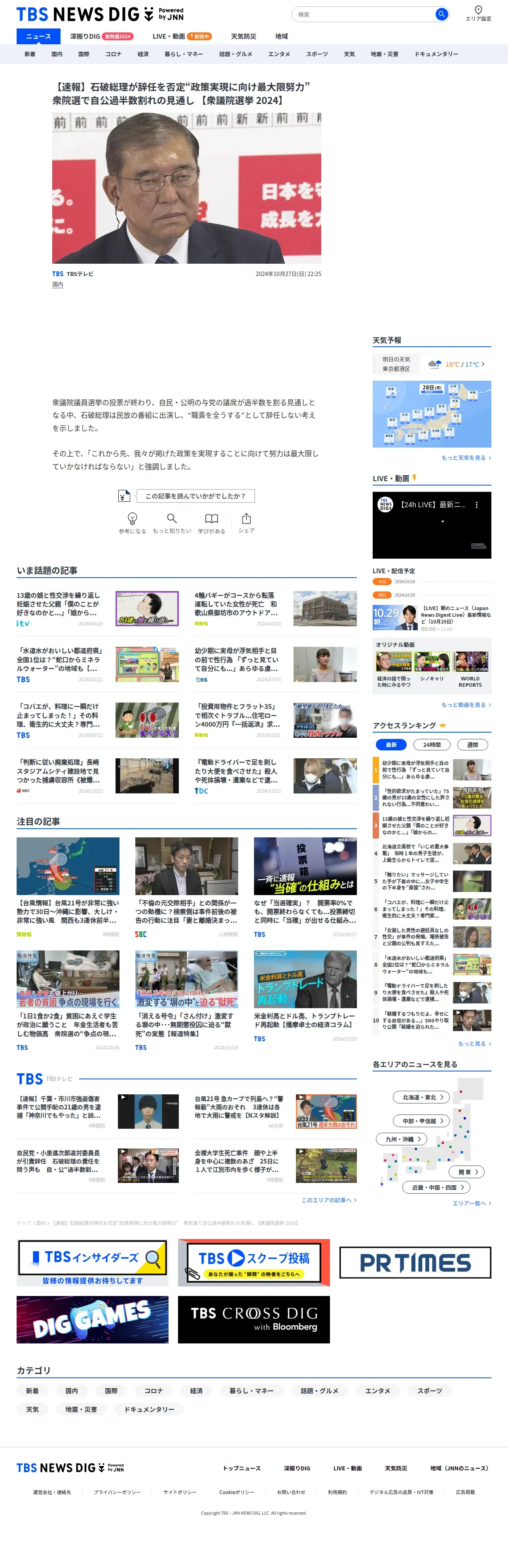Click もっと天気を見る link
Image resolution: width=508 pixels, height=1568 pixels.
pyautogui.click(x=466, y=458)
